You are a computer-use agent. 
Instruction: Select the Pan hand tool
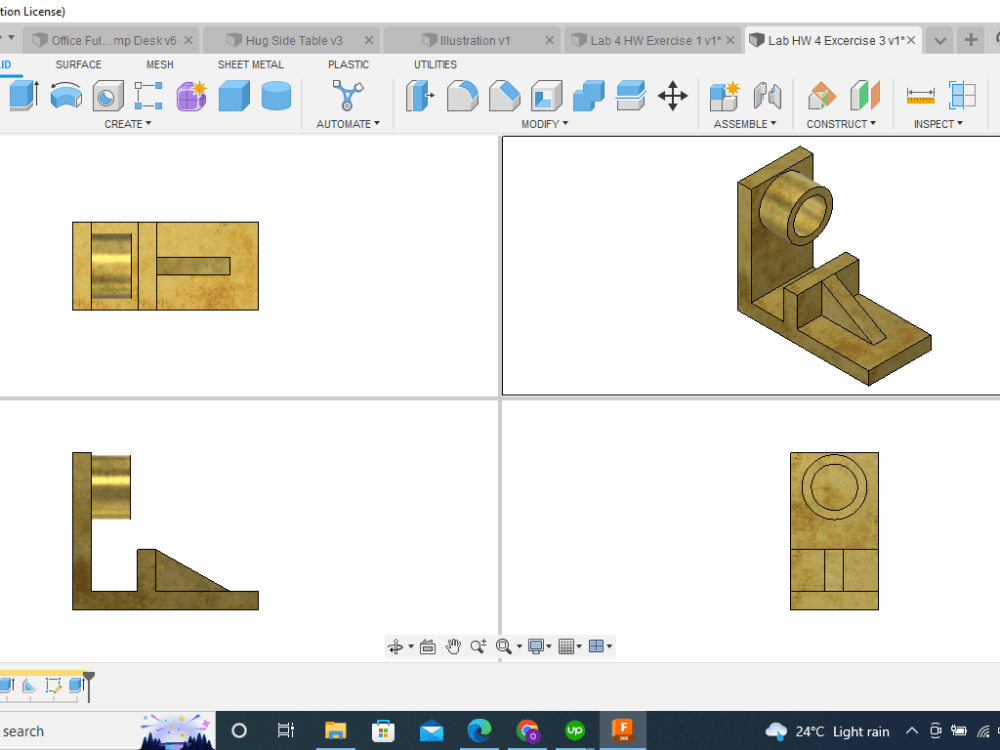coord(453,647)
